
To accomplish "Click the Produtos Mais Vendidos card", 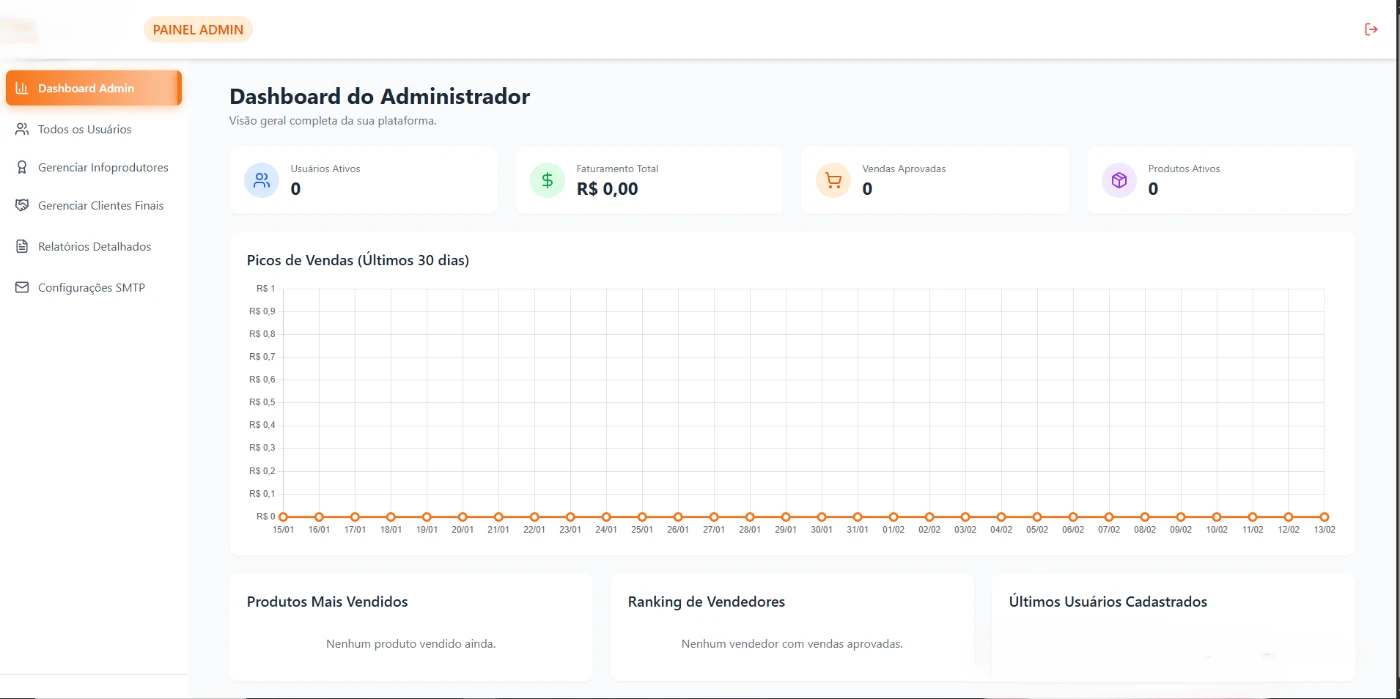I will (410, 625).
